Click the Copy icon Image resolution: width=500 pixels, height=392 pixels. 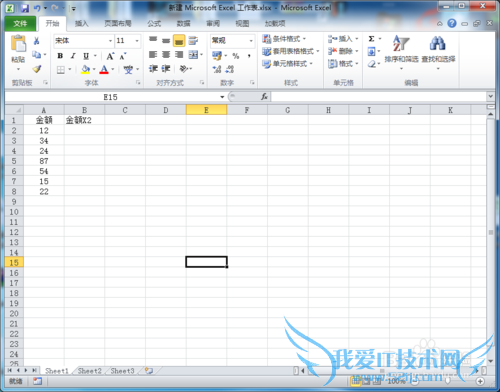36,54
